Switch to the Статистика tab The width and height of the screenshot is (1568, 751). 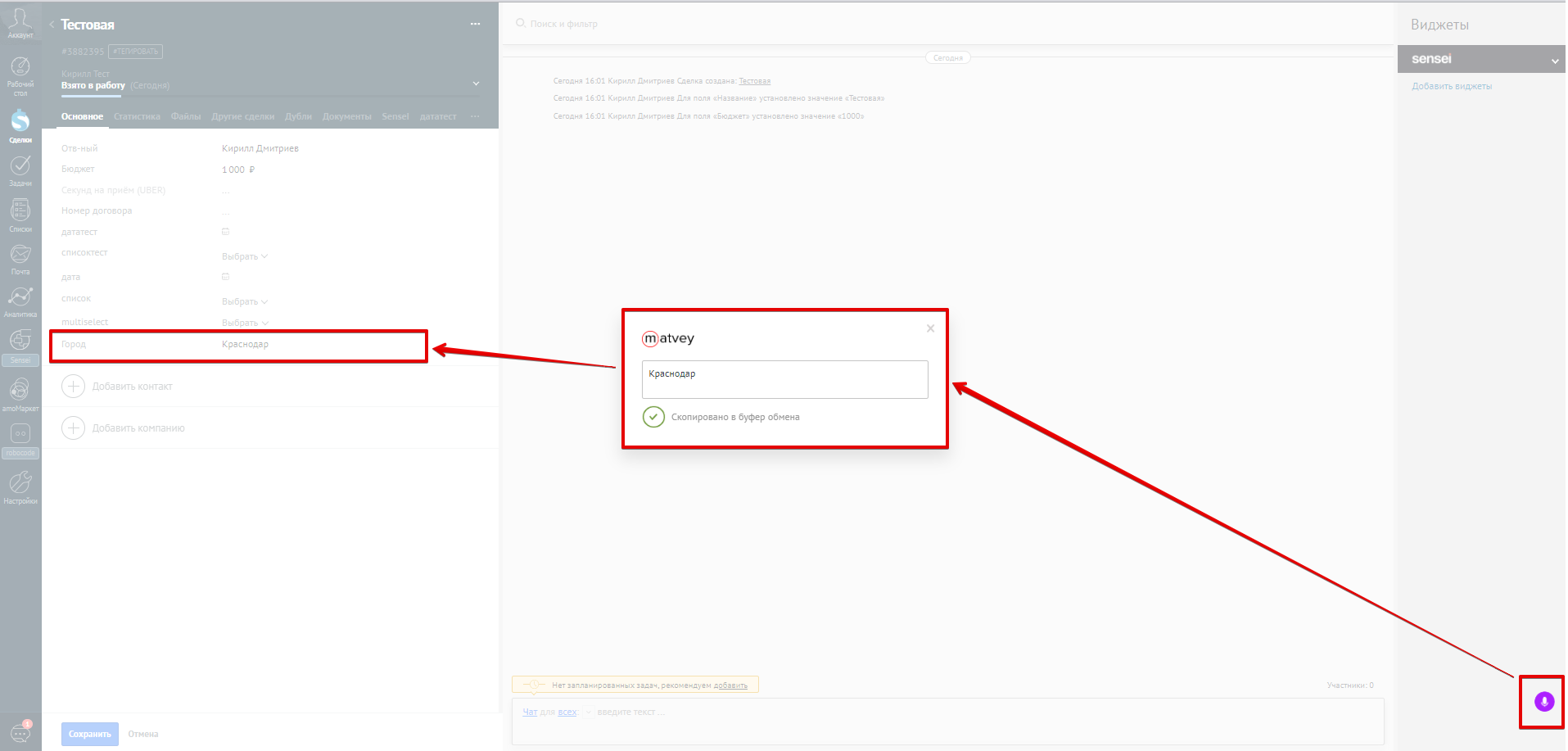[137, 116]
